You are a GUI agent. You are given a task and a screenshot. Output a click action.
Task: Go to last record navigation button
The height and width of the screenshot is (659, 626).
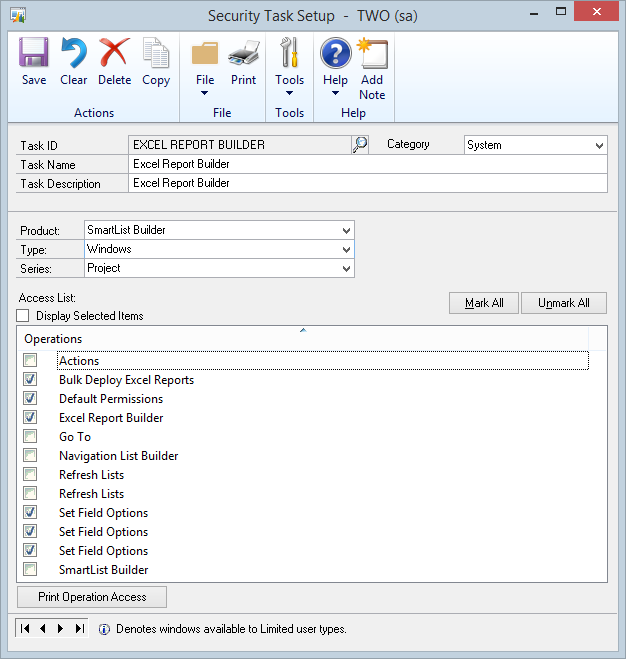click(79, 628)
